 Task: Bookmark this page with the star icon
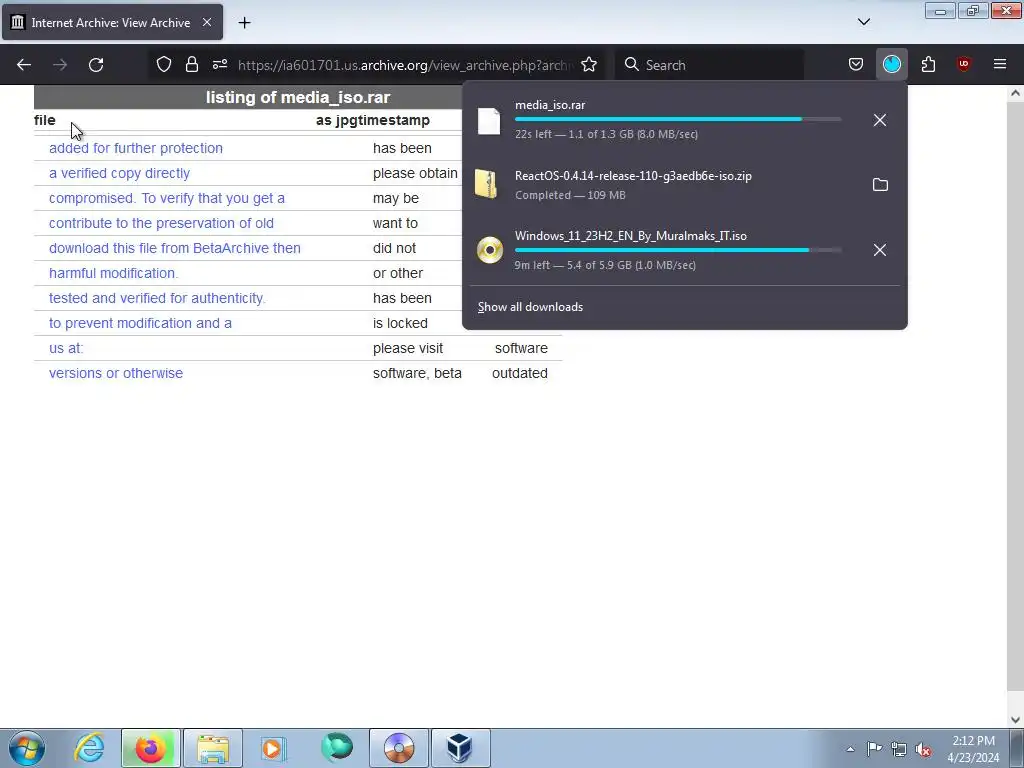click(589, 64)
